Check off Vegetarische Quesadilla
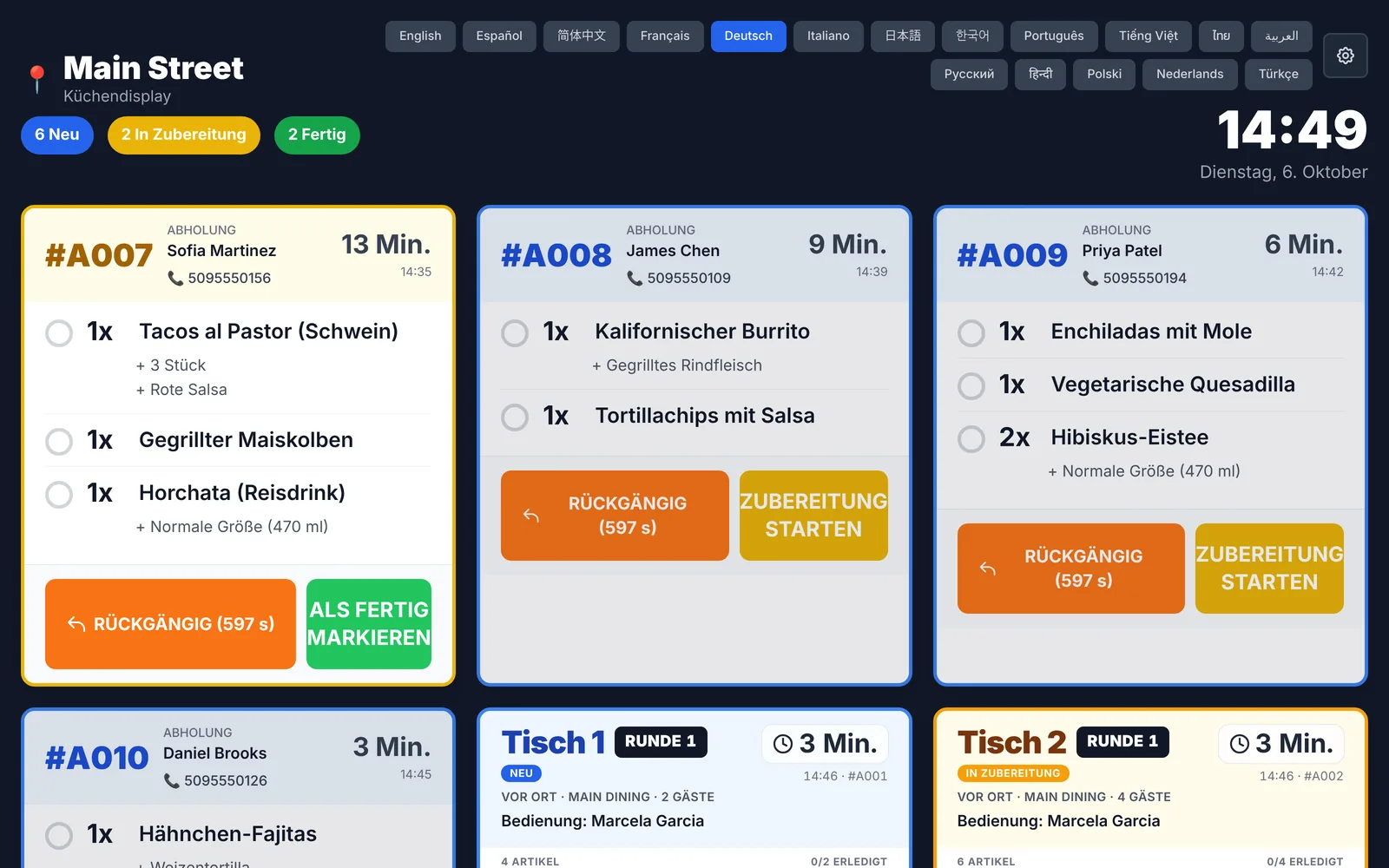This screenshot has width=1389, height=868. point(971,385)
